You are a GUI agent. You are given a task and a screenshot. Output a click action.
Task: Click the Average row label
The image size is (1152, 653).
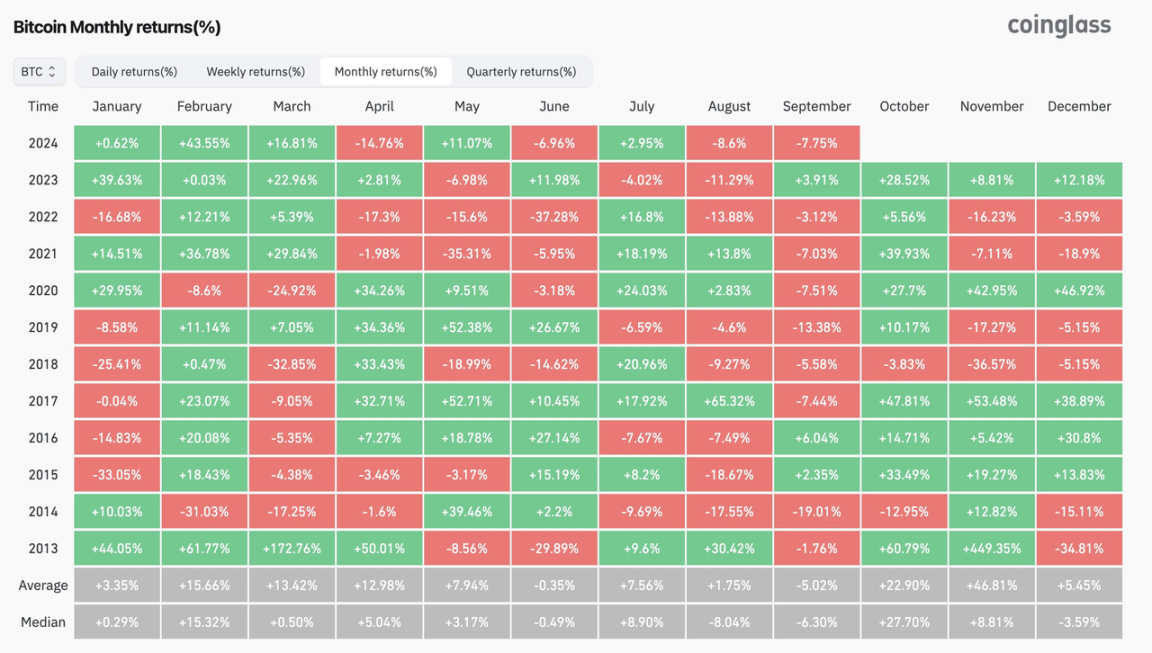coord(43,585)
